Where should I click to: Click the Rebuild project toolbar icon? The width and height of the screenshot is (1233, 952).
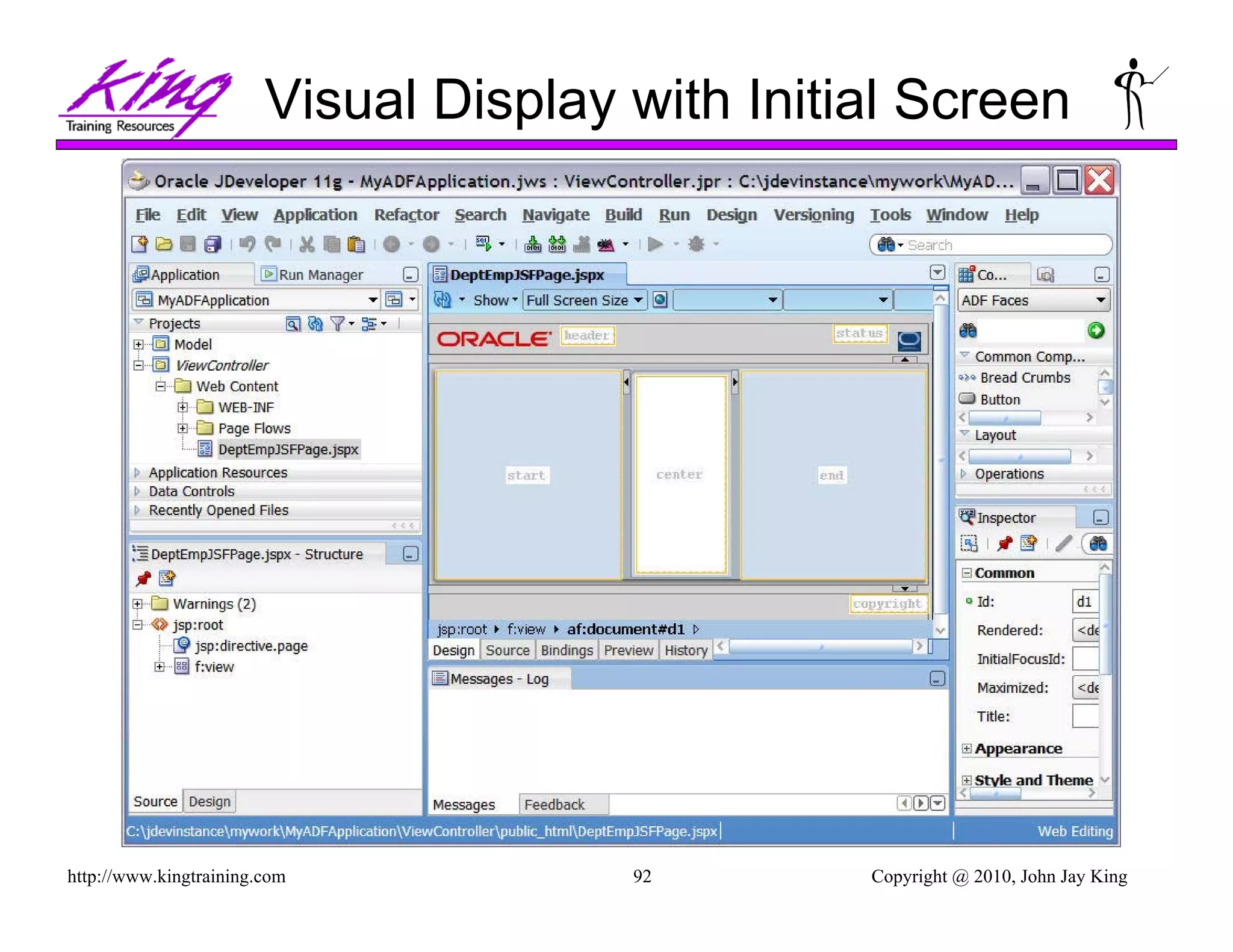[557, 244]
